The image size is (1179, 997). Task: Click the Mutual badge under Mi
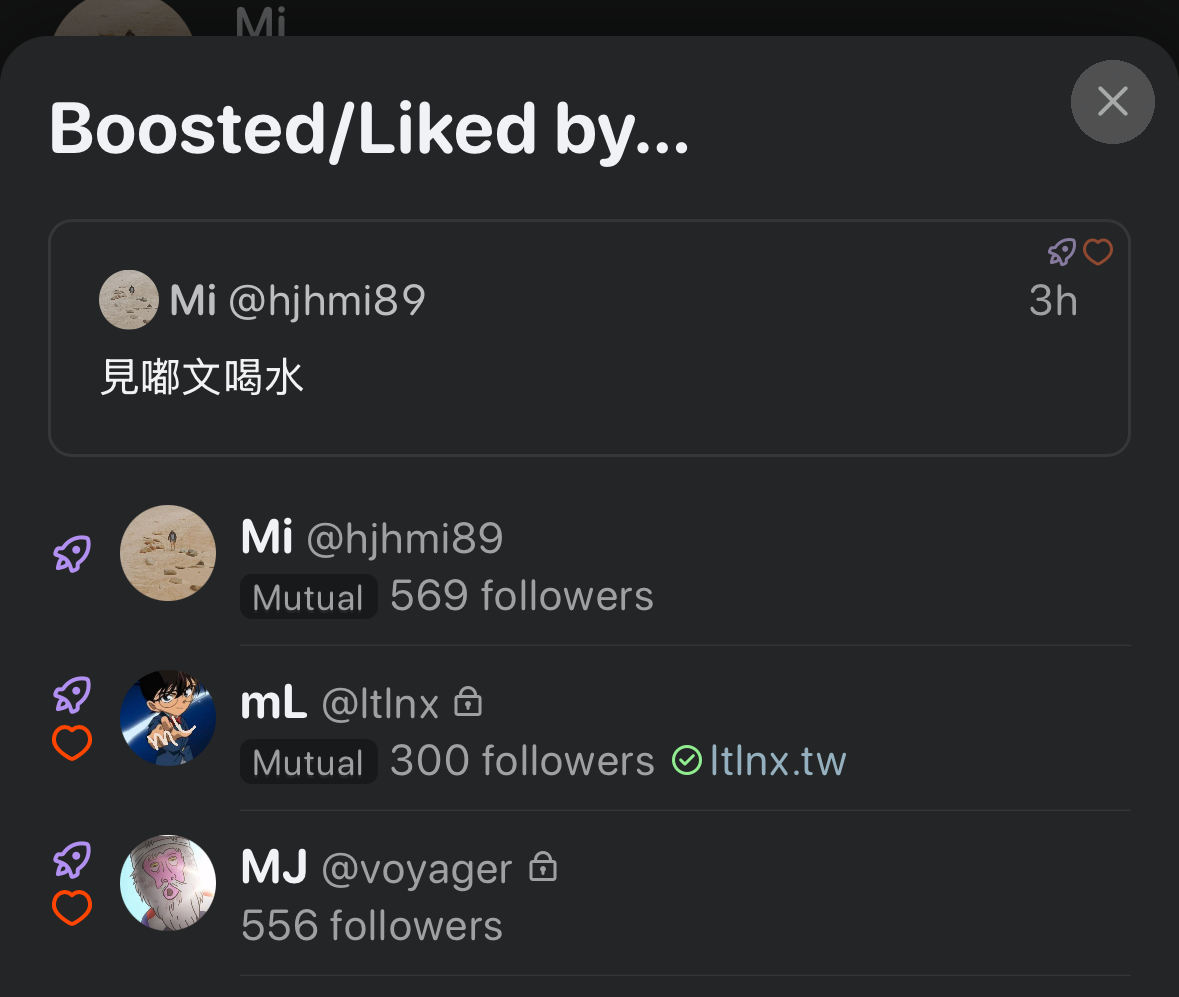tap(308, 597)
